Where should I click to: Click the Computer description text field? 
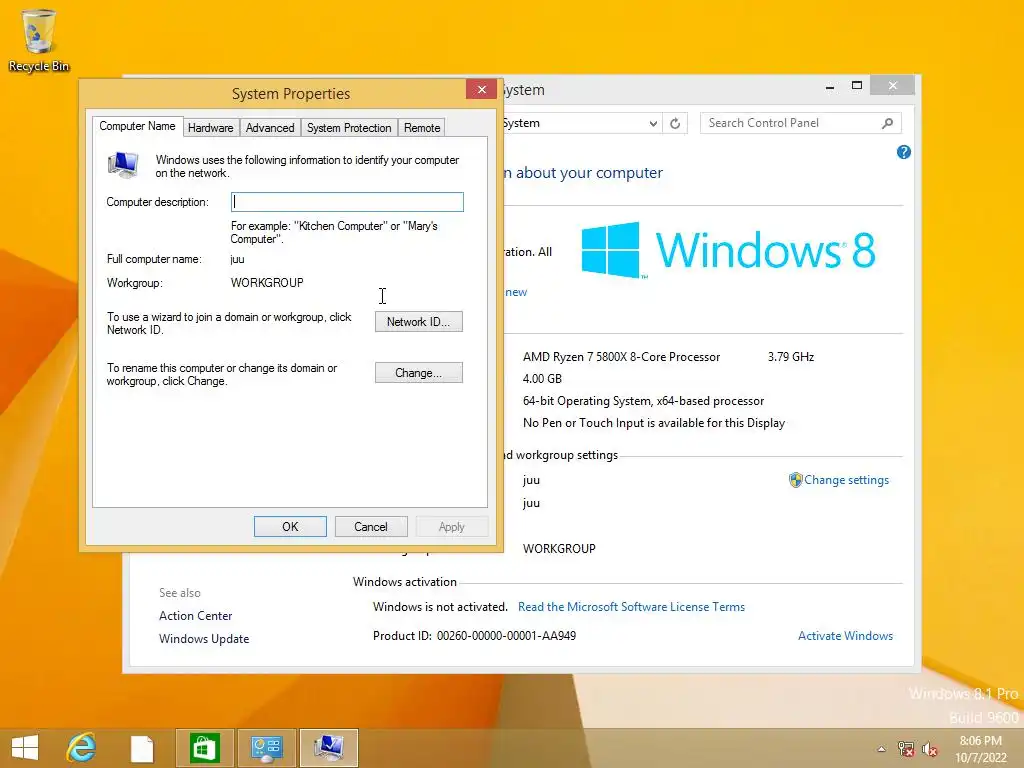click(347, 202)
